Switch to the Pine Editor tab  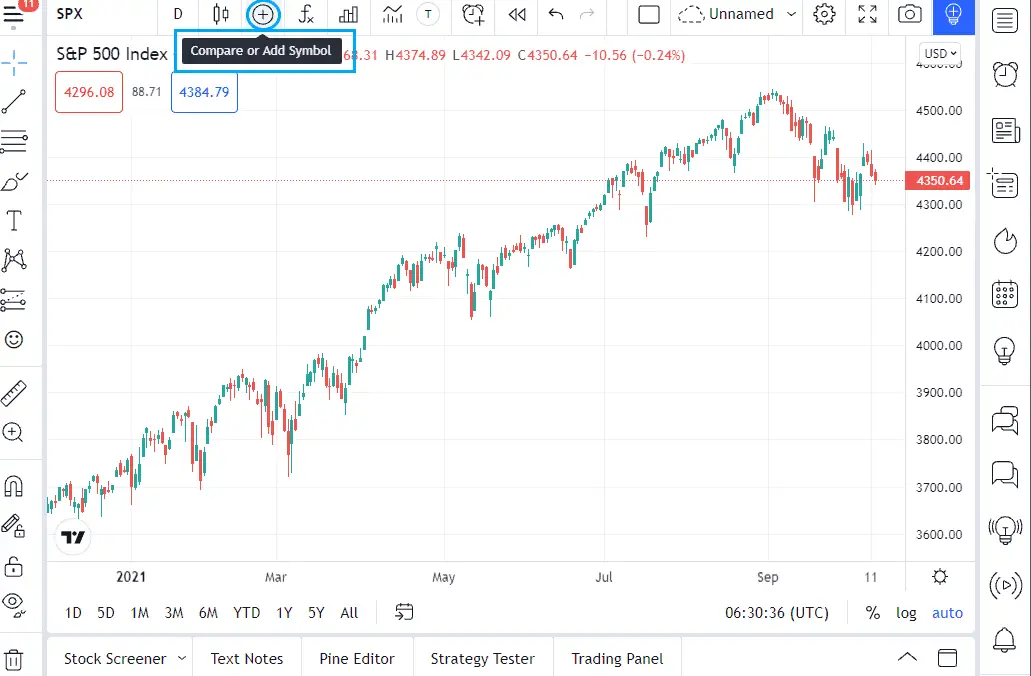tap(357, 658)
